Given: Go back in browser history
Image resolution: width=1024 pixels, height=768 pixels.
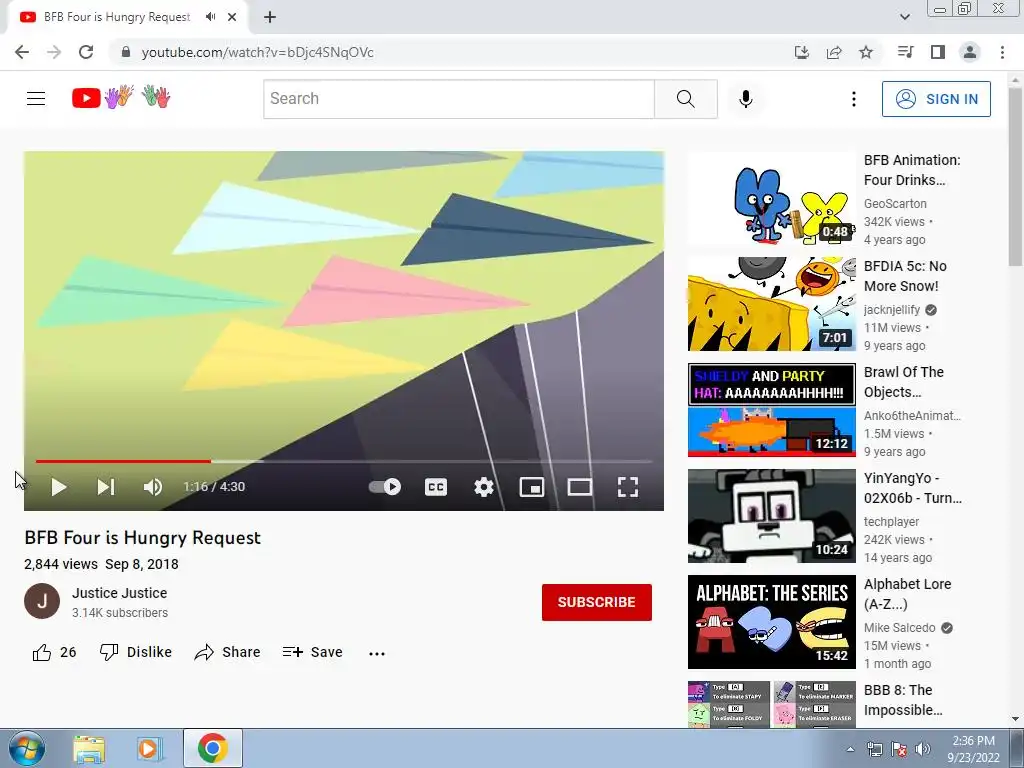Looking at the screenshot, I should [x=22, y=52].
